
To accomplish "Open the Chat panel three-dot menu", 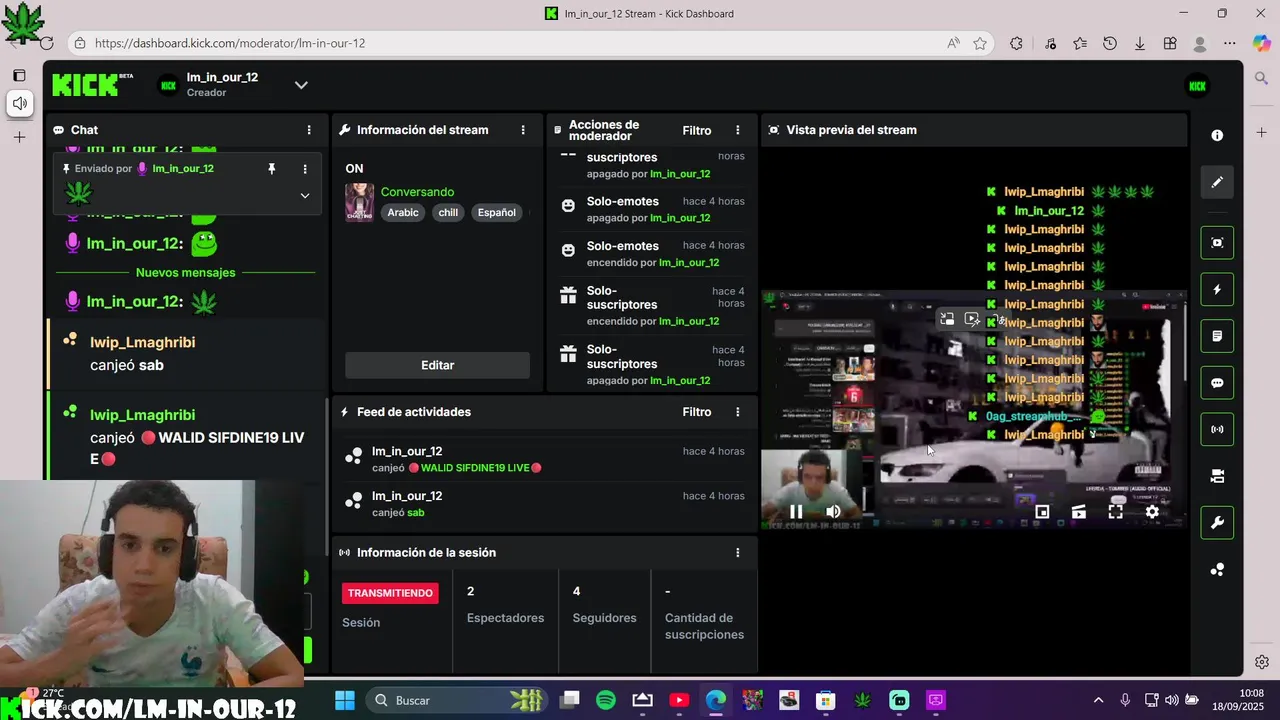I will coord(309,130).
